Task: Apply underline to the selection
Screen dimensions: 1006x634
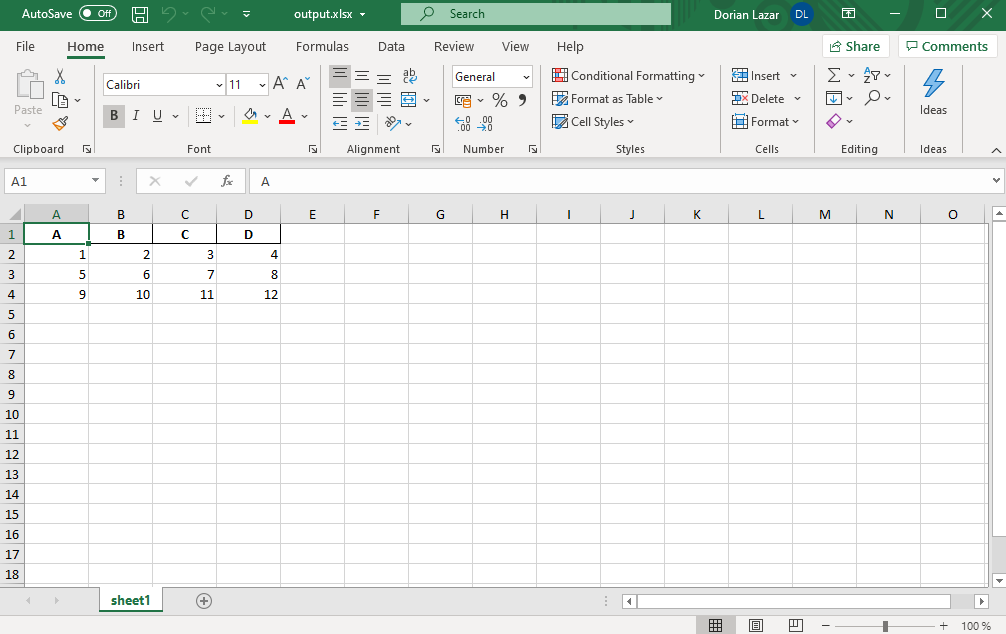Action: tap(156, 116)
